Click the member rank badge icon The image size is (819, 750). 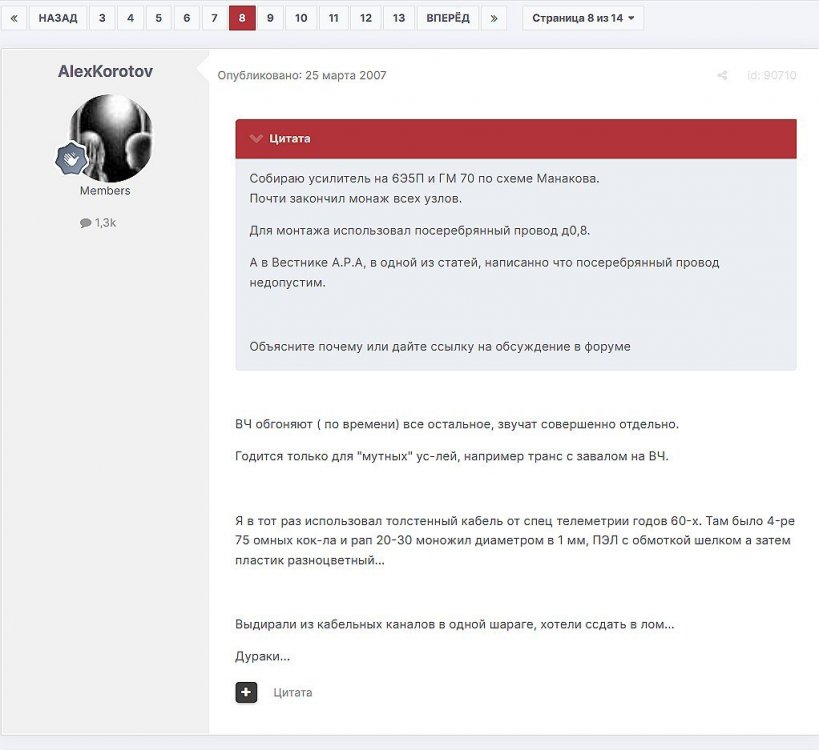[70, 159]
